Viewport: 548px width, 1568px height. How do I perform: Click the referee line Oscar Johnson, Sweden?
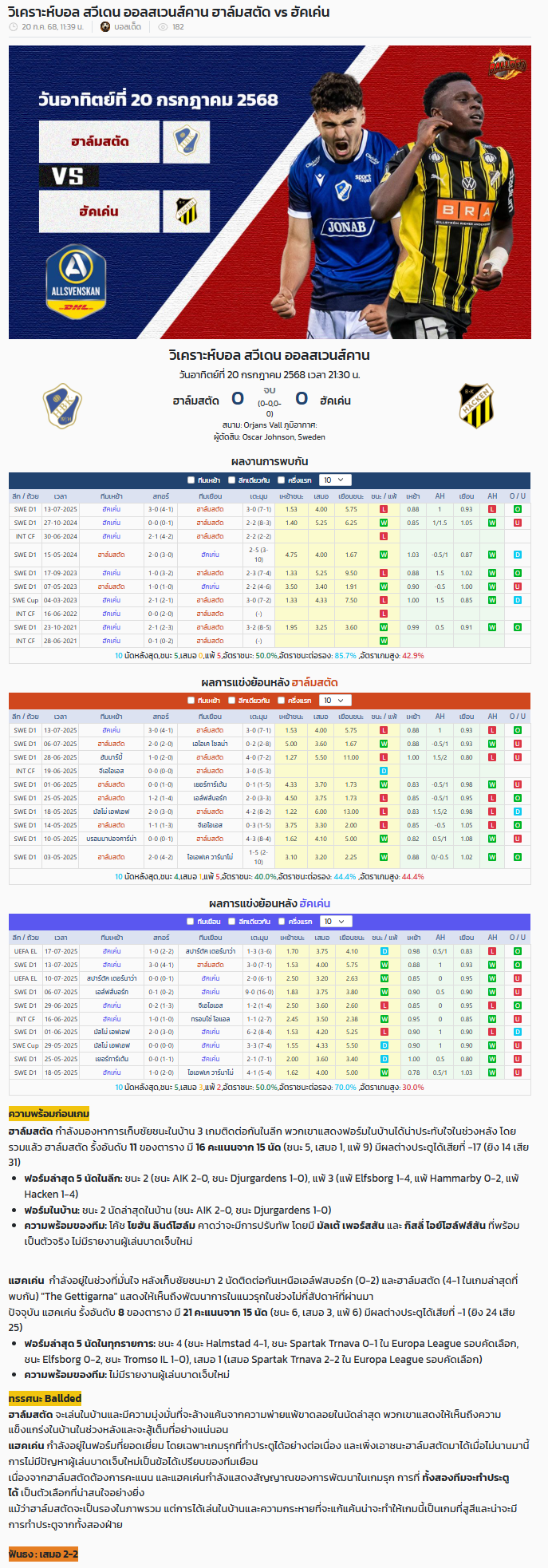pos(270,437)
